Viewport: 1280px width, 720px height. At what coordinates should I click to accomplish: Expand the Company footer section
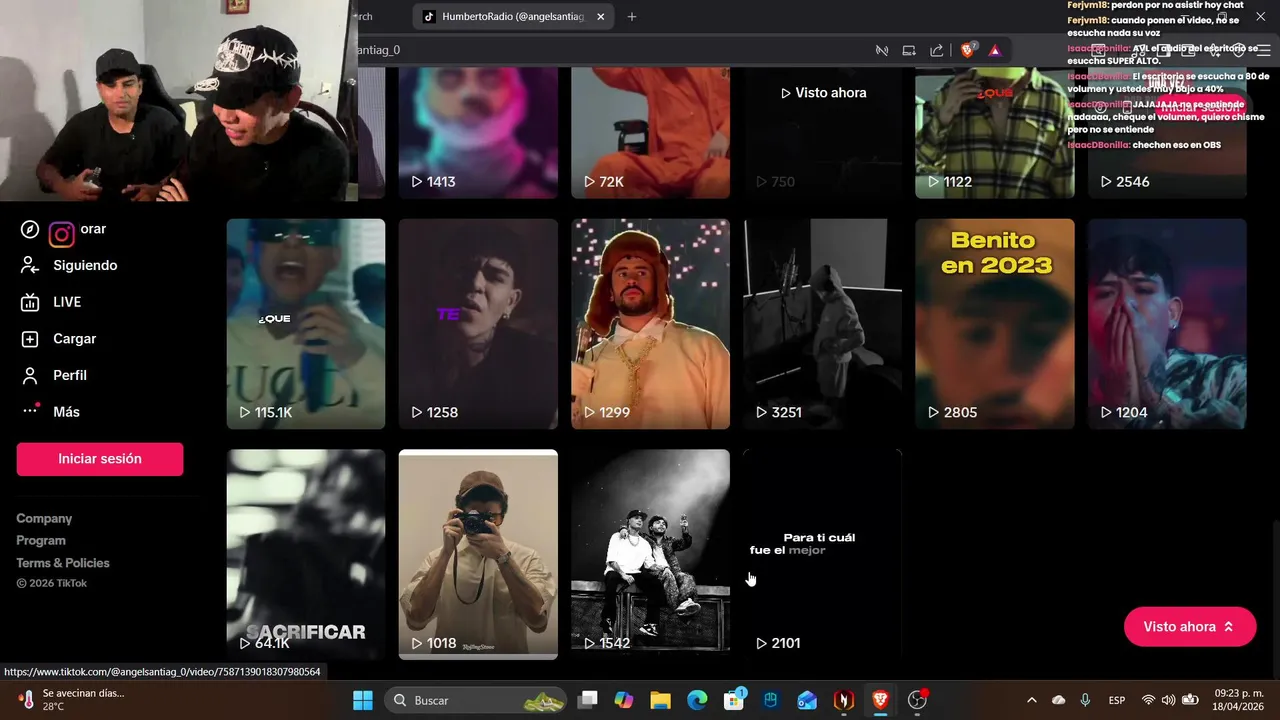tap(44, 518)
